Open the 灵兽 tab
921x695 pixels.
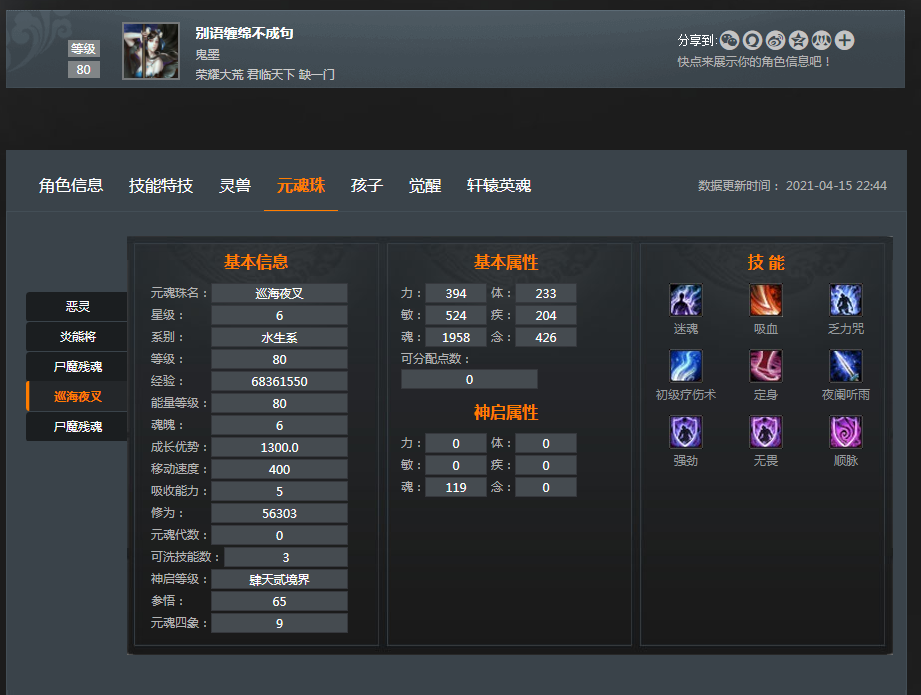pos(235,186)
